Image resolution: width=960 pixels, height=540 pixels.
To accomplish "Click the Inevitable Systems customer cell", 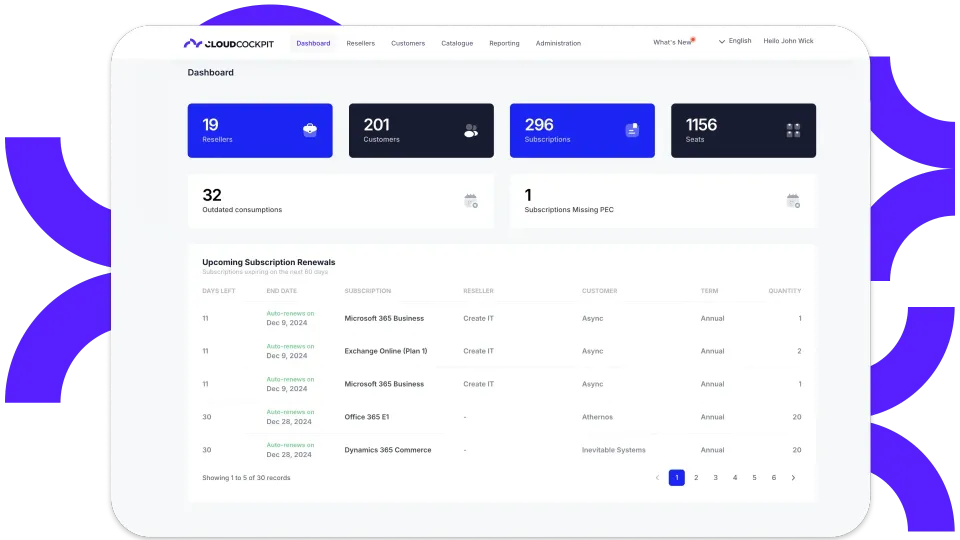I will tap(613, 450).
